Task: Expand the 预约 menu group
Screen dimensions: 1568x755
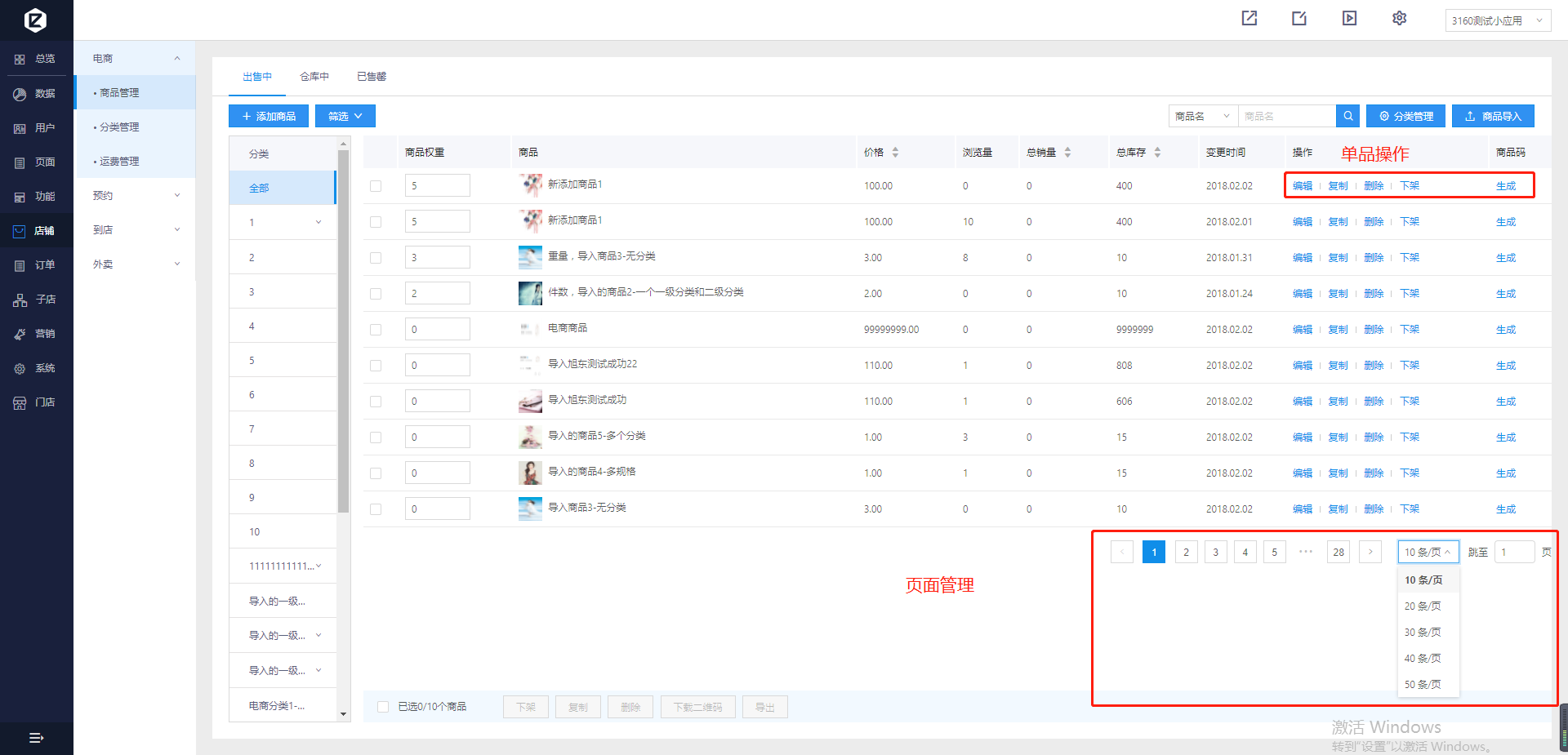Action: (135, 196)
